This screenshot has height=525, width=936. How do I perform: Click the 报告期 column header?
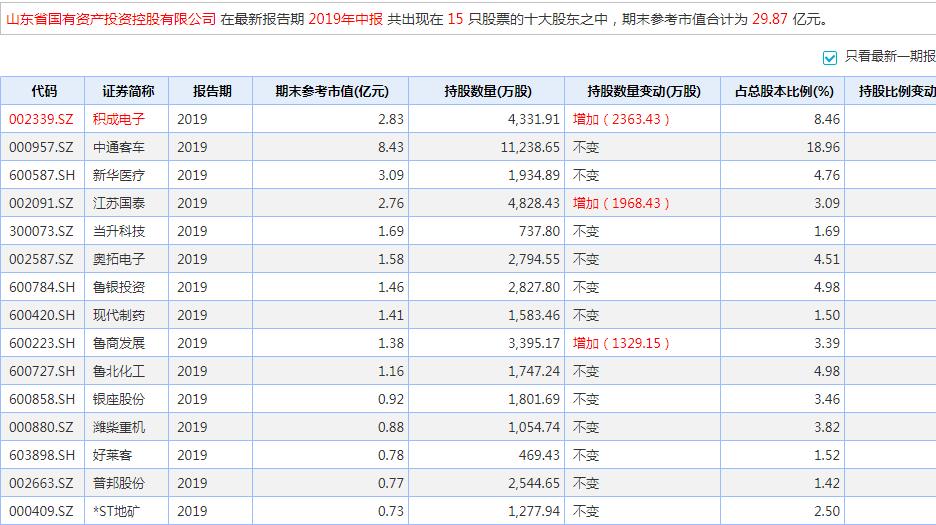click(x=211, y=91)
